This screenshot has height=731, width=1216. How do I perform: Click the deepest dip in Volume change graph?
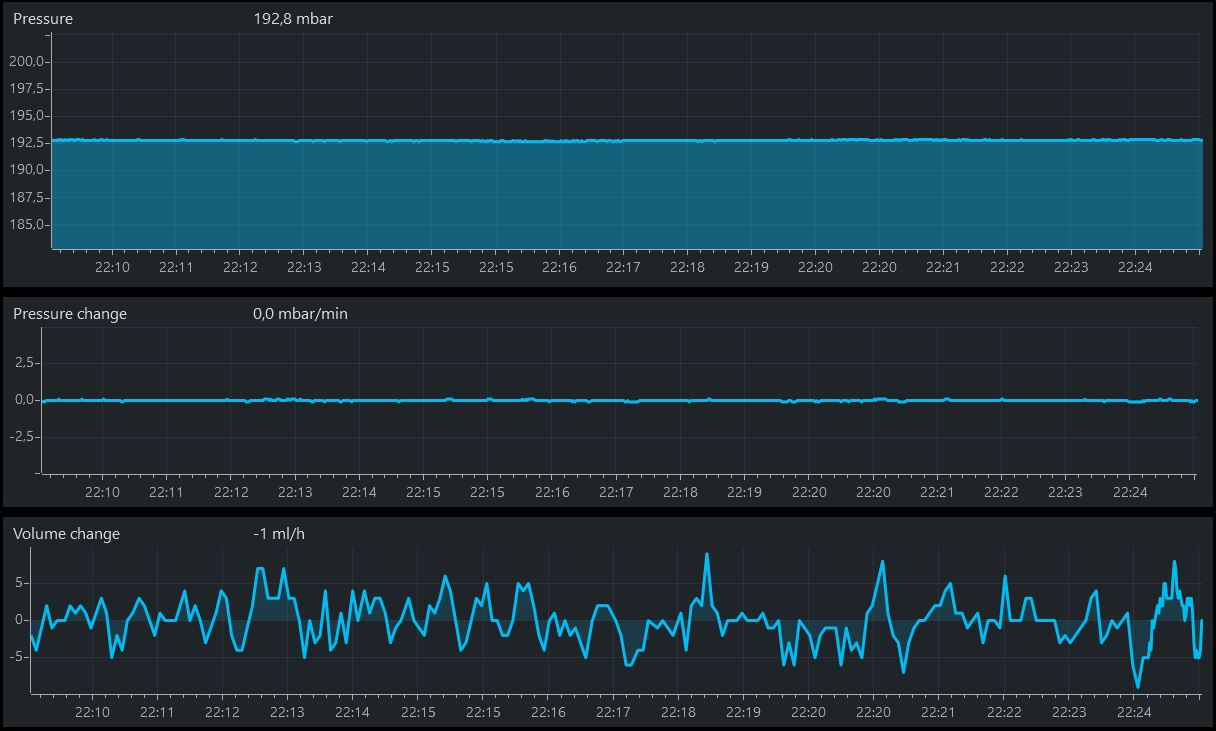[1138, 687]
